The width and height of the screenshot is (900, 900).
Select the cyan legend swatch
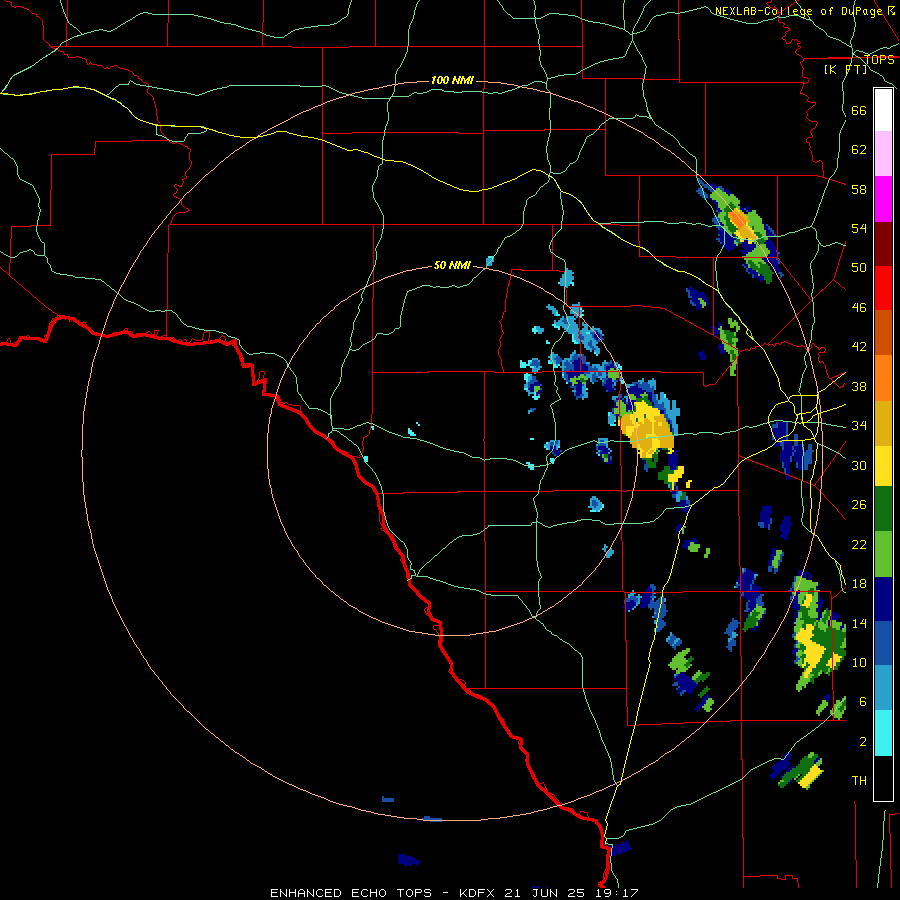pyautogui.click(x=883, y=733)
